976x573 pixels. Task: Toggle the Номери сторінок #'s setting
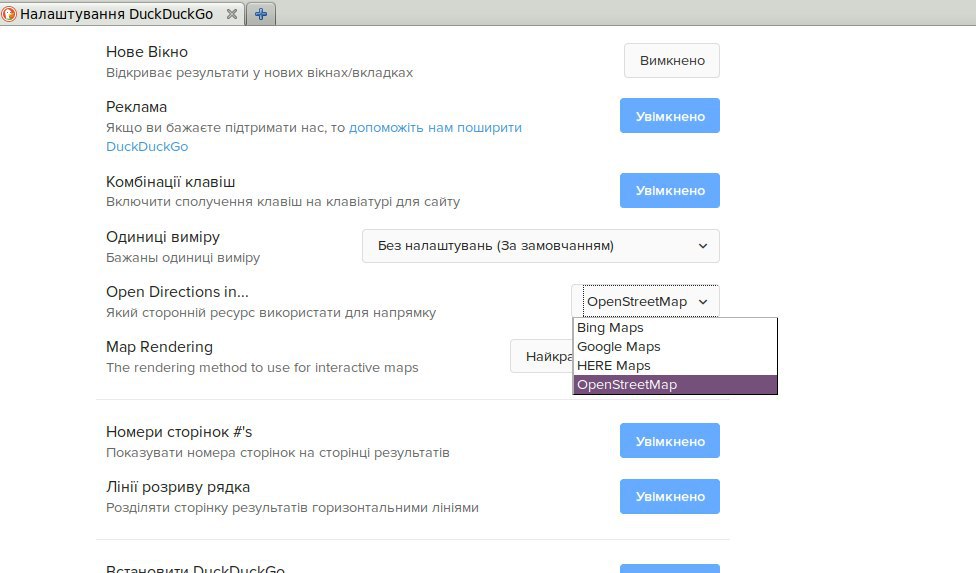(x=670, y=441)
